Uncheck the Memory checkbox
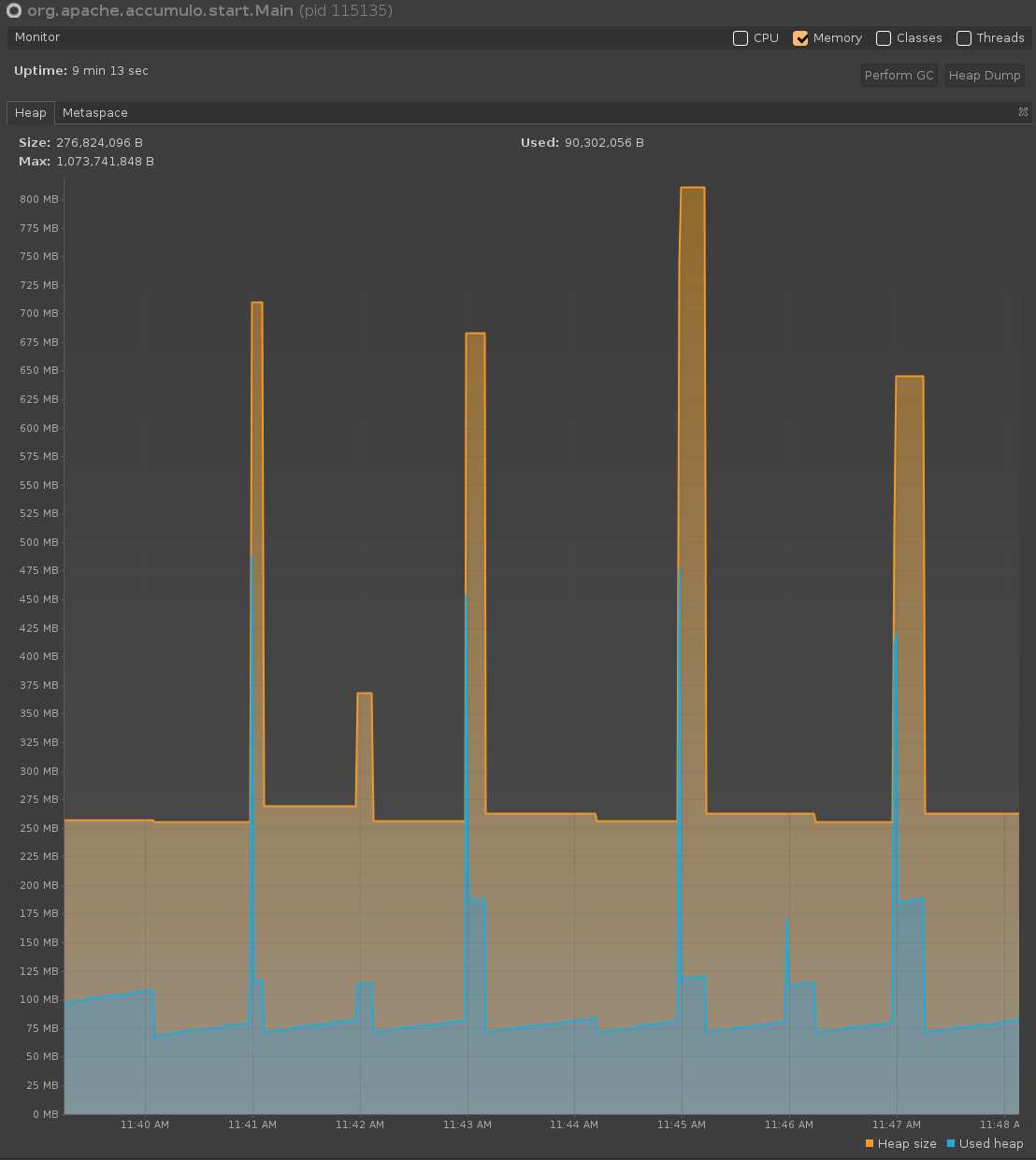Viewport: 1036px width, 1160px height. tap(800, 38)
